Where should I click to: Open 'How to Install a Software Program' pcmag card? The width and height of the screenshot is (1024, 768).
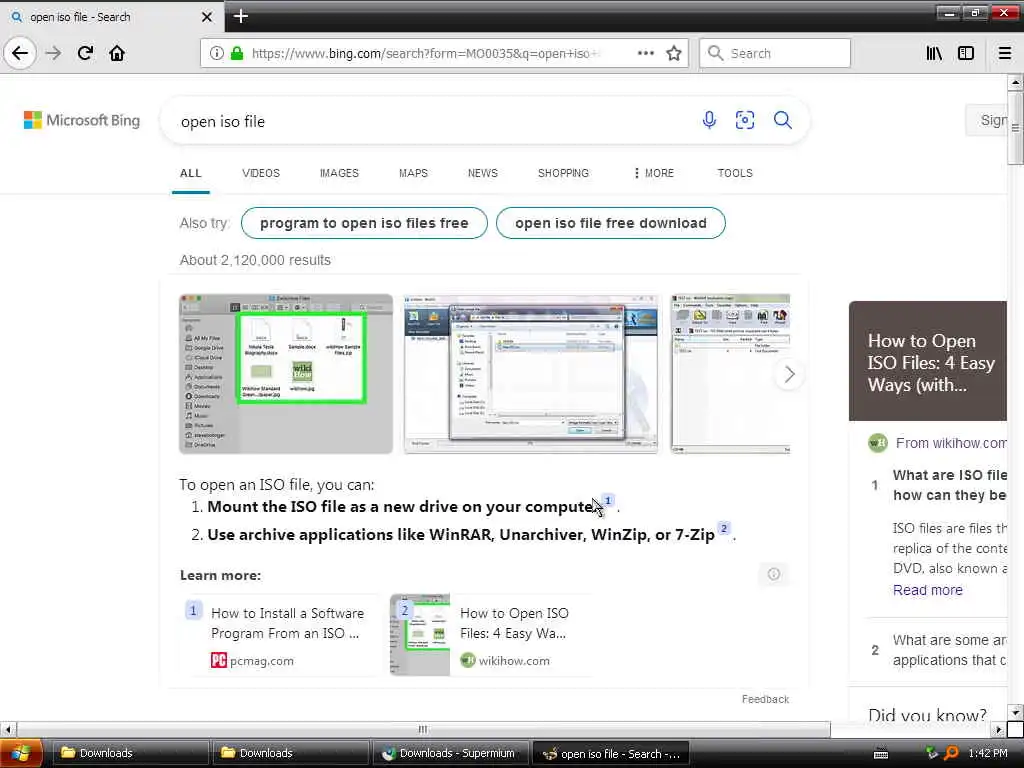281,635
